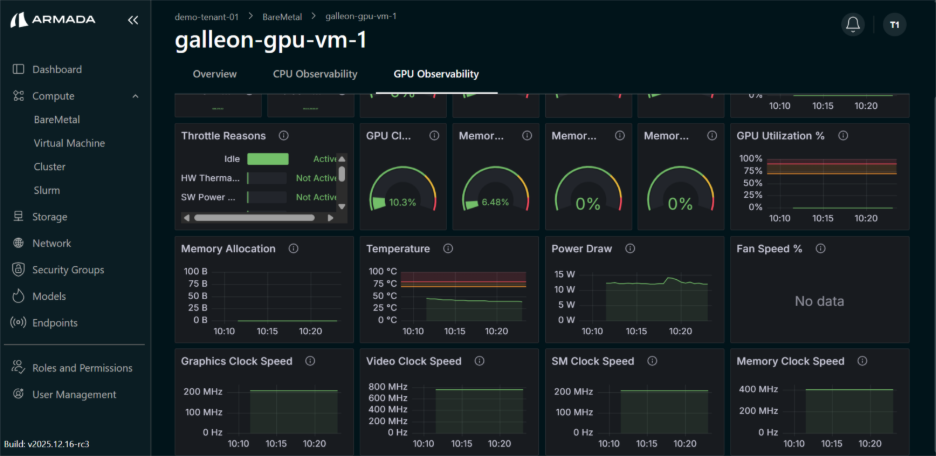The width and height of the screenshot is (936, 456).
Task: Open User Management page
Action: pos(74,394)
